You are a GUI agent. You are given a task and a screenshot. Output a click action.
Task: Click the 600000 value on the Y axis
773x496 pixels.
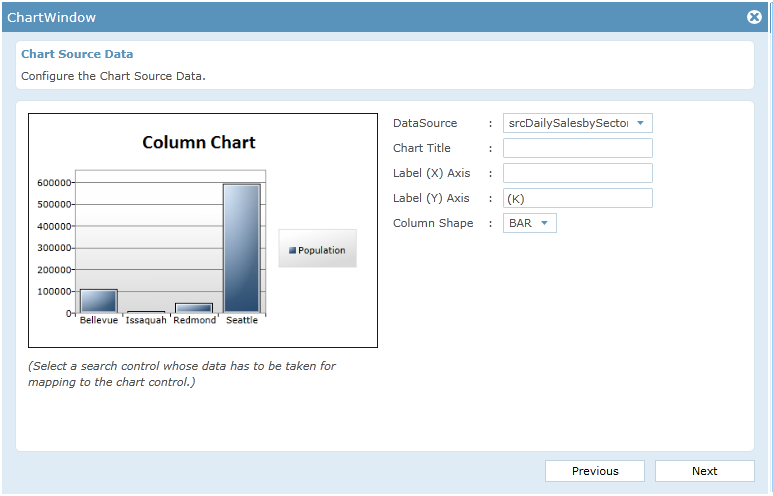point(52,183)
